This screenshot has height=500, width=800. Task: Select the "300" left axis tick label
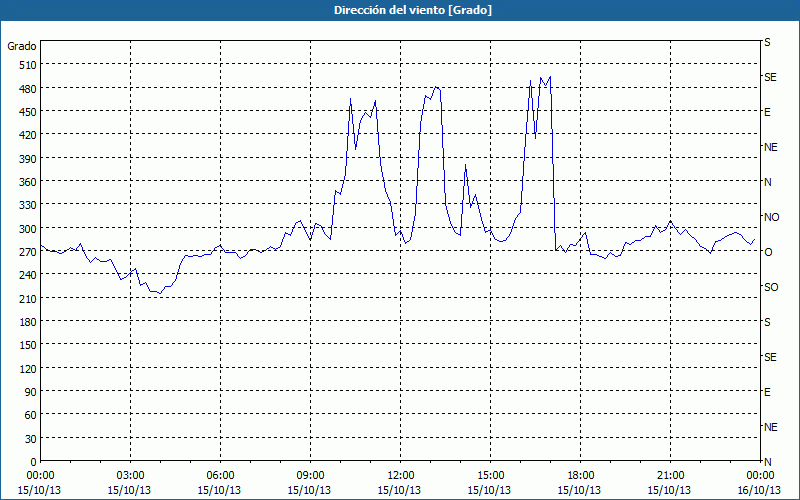(x=28, y=229)
